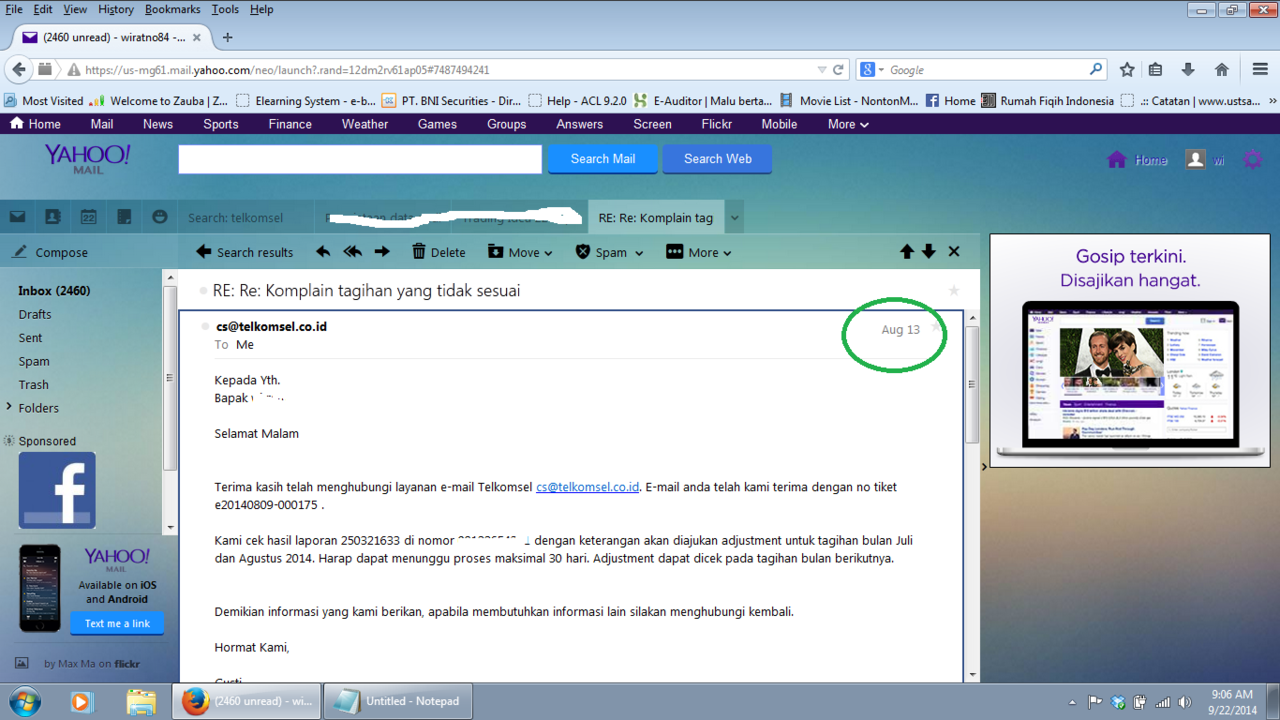The image size is (1280, 720).
Task: Expand the Sponsored settings gear
Action: (x=10, y=441)
